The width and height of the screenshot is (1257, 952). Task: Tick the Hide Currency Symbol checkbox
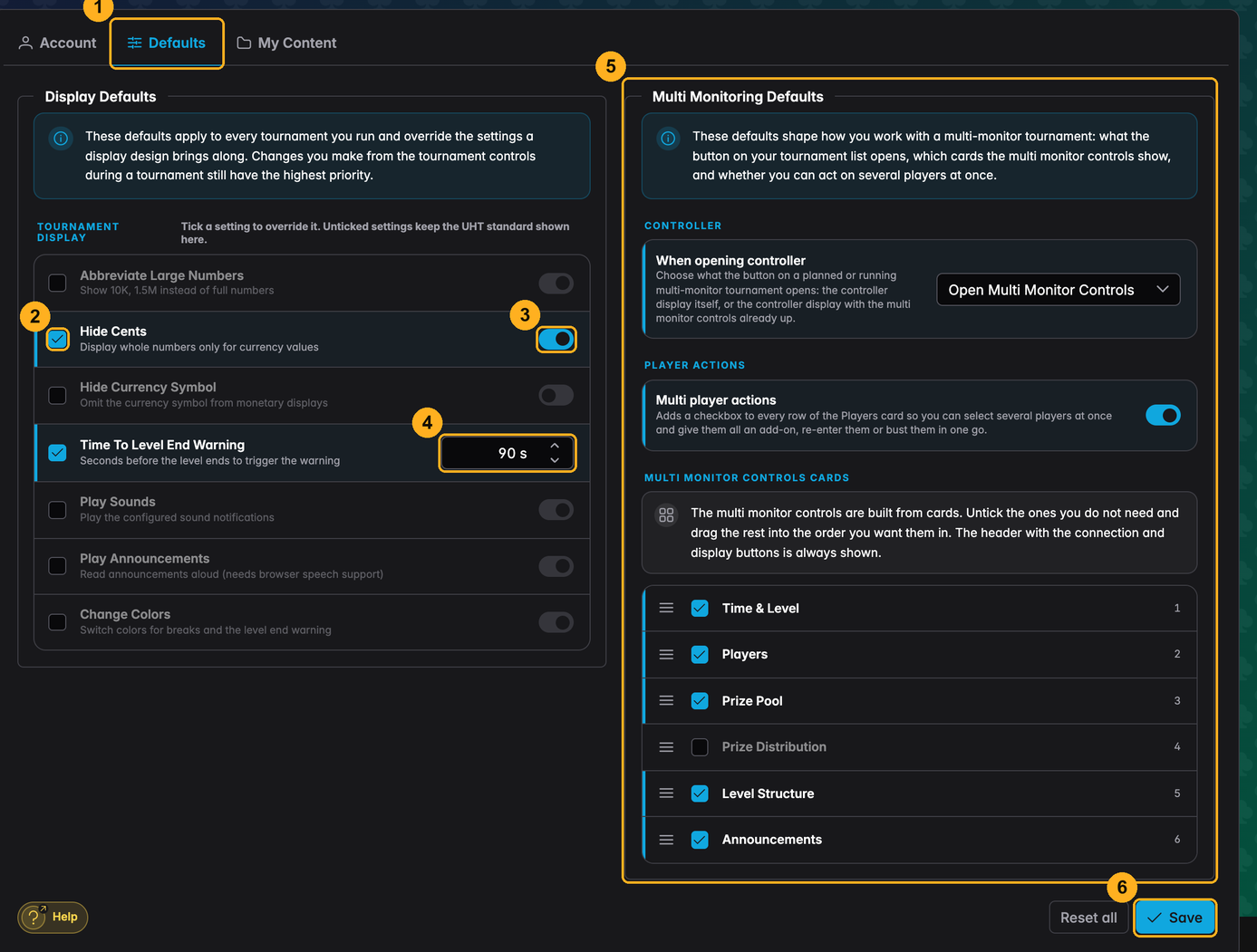click(57, 395)
